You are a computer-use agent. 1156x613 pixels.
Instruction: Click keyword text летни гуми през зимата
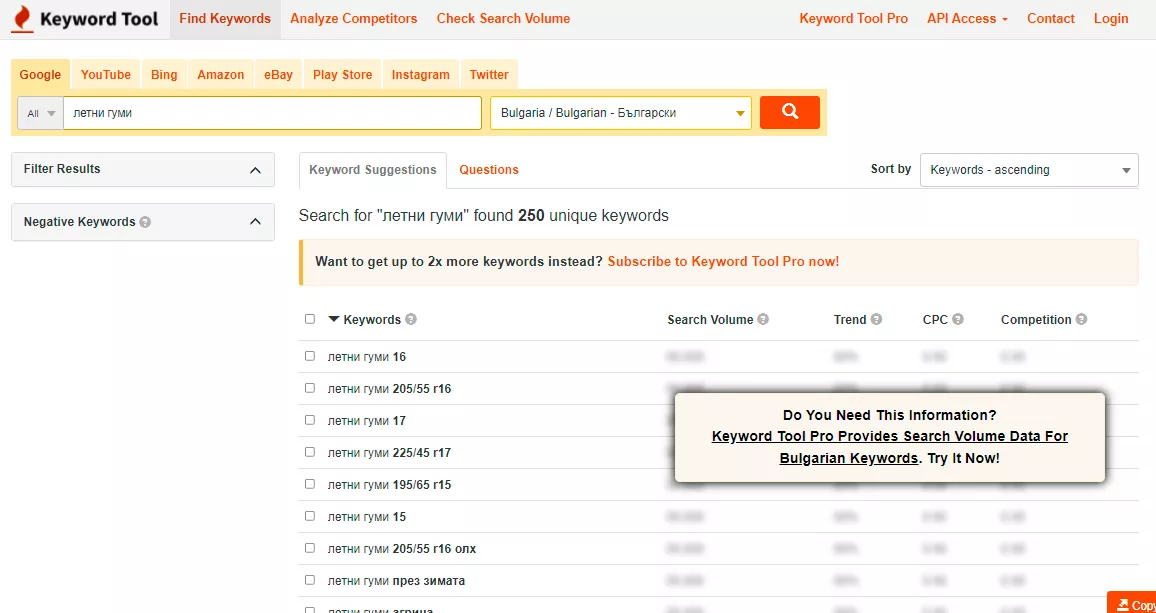397,581
